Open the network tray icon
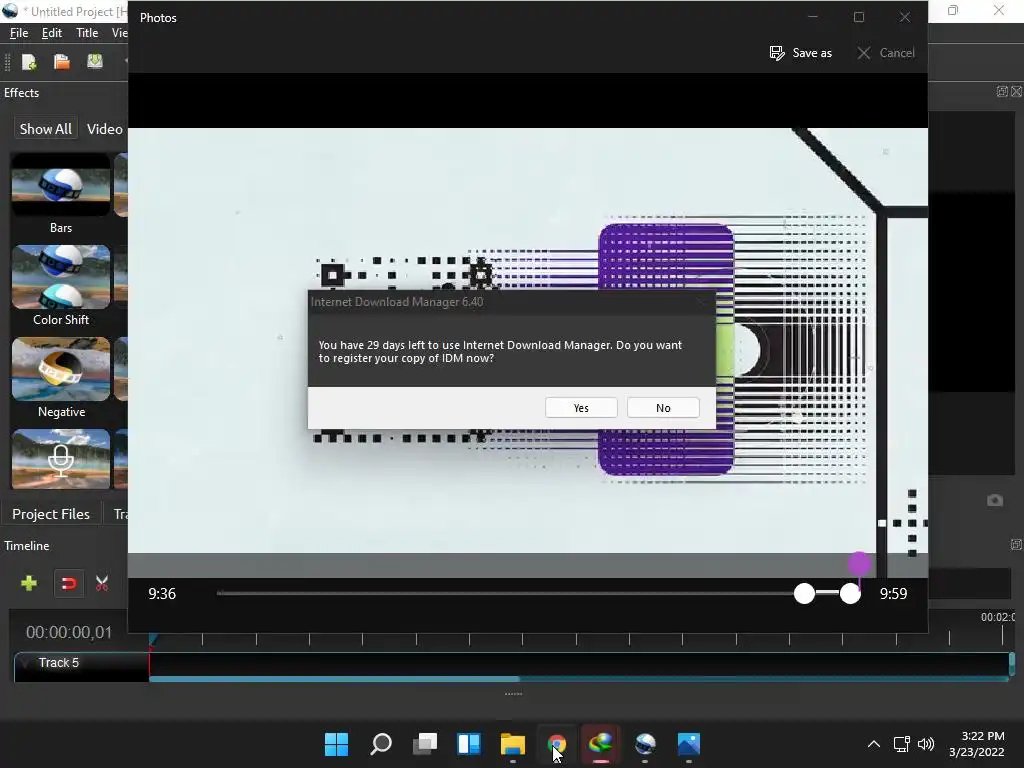Screen dimensions: 1024x768 [x=902, y=744]
